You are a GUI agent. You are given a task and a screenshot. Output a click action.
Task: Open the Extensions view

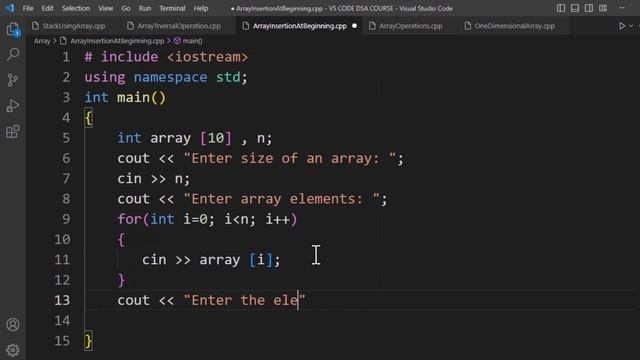coord(13,131)
